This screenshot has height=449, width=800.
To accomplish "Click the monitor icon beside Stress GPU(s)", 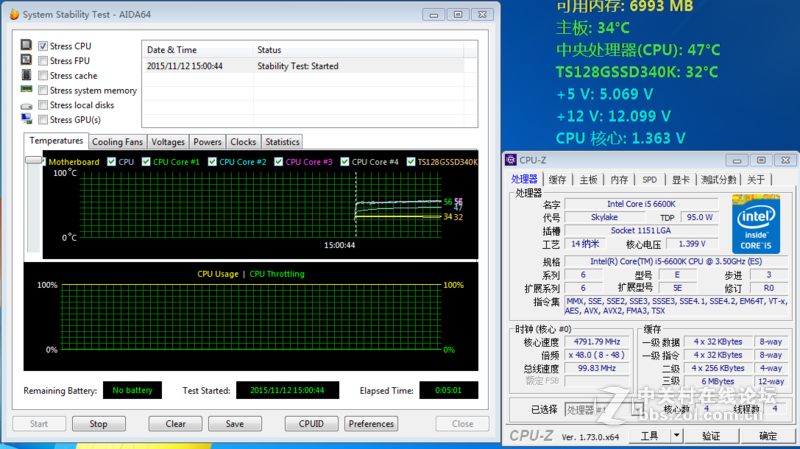I will coord(26,119).
